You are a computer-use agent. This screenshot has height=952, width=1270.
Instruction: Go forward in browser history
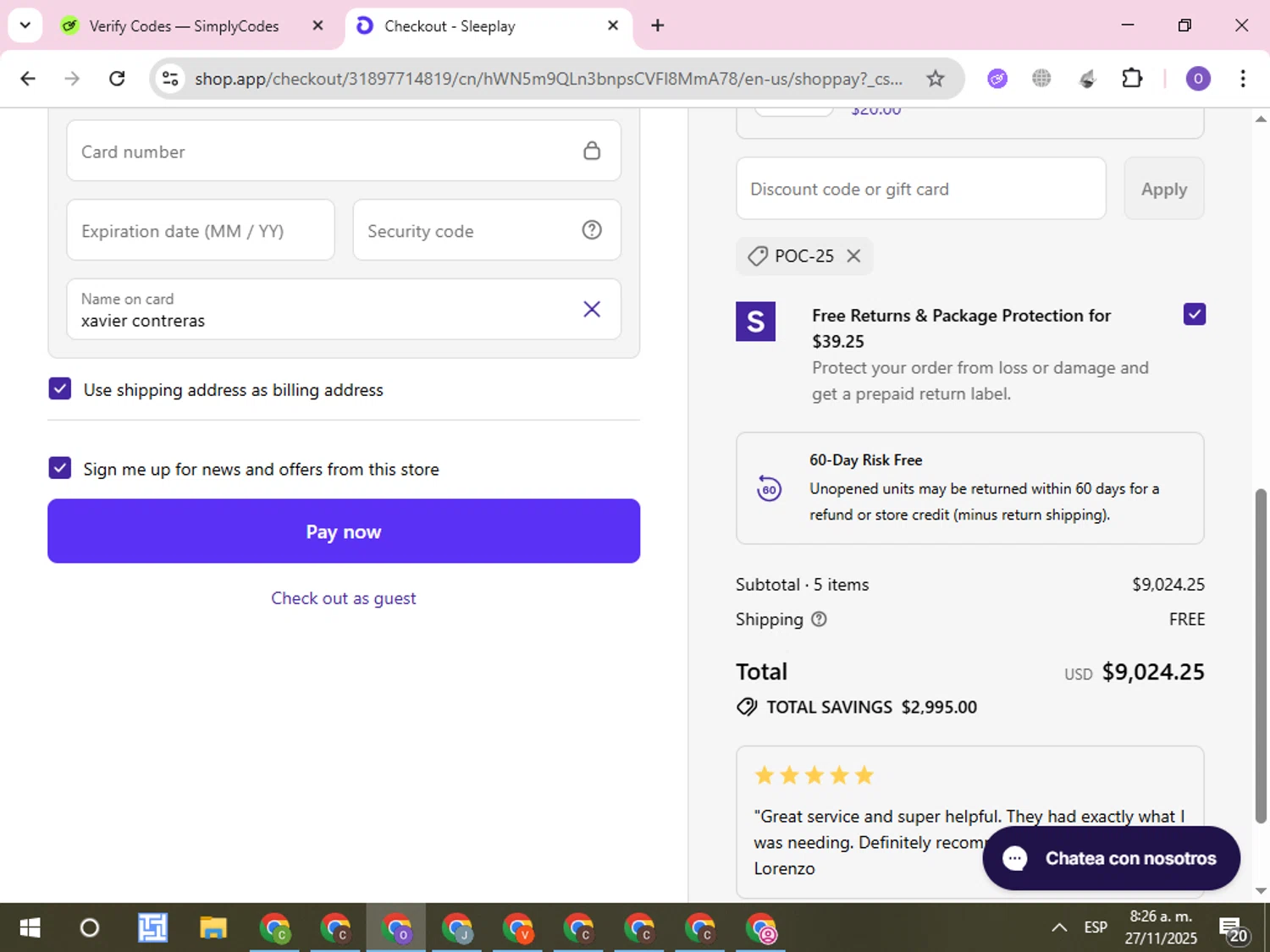click(x=72, y=79)
